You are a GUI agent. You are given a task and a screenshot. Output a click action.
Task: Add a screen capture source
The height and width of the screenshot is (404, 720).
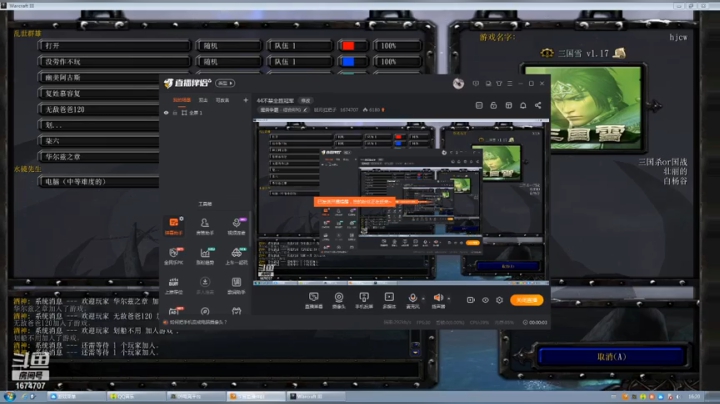pyautogui.click(x=314, y=300)
